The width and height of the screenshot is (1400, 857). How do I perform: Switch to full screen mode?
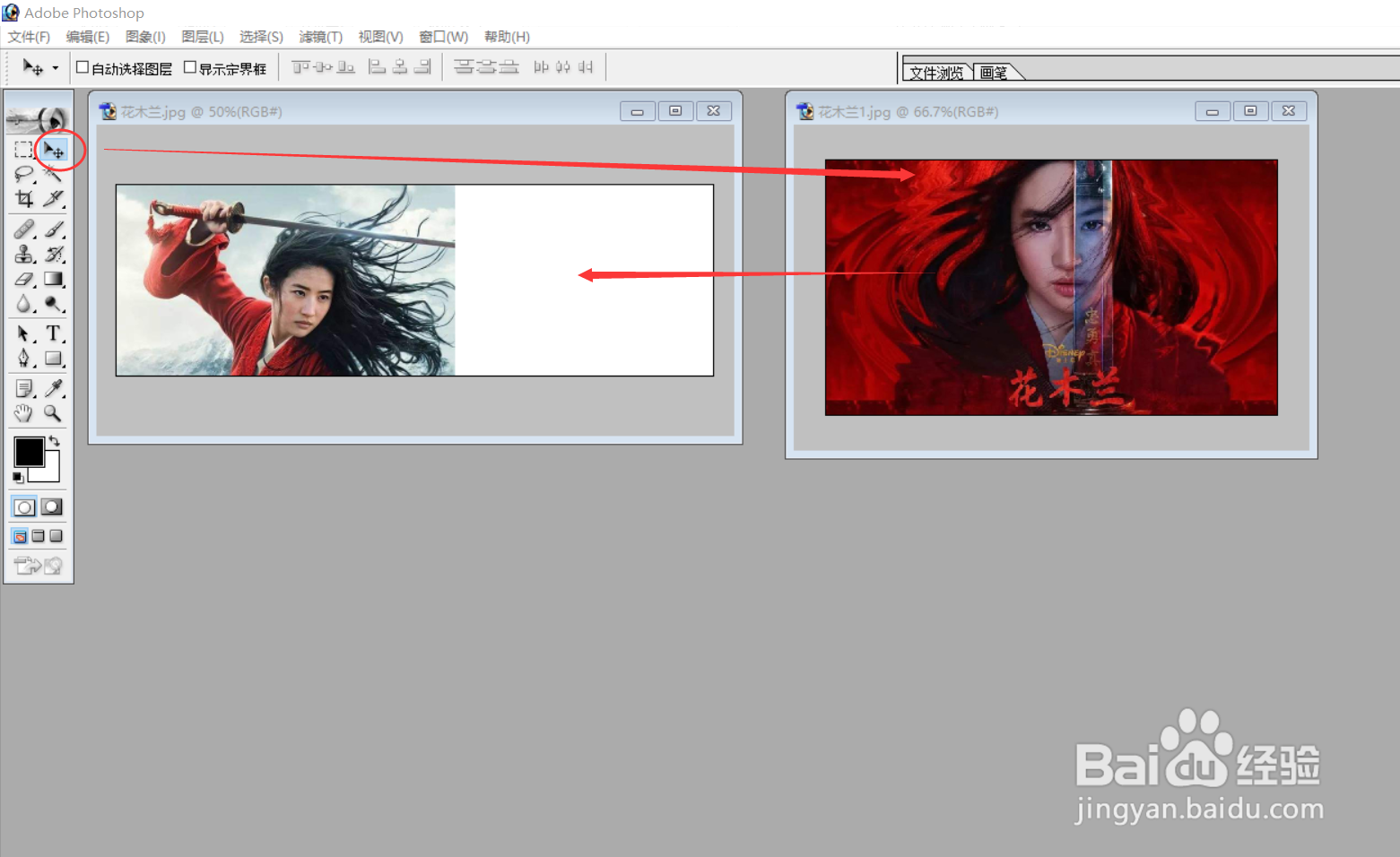pos(56,536)
